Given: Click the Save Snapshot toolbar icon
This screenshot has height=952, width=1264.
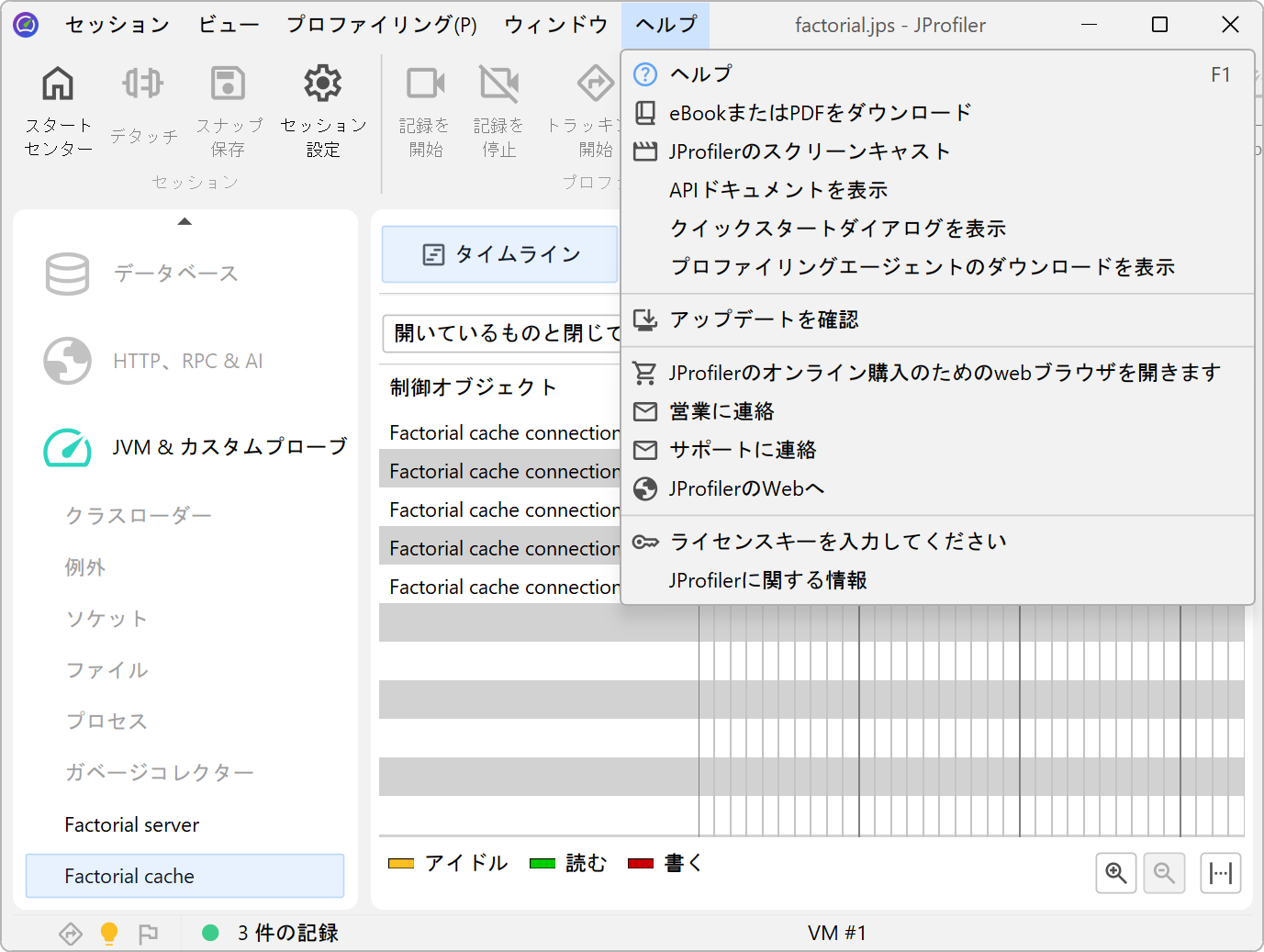Looking at the screenshot, I should [x=228, y=84].
